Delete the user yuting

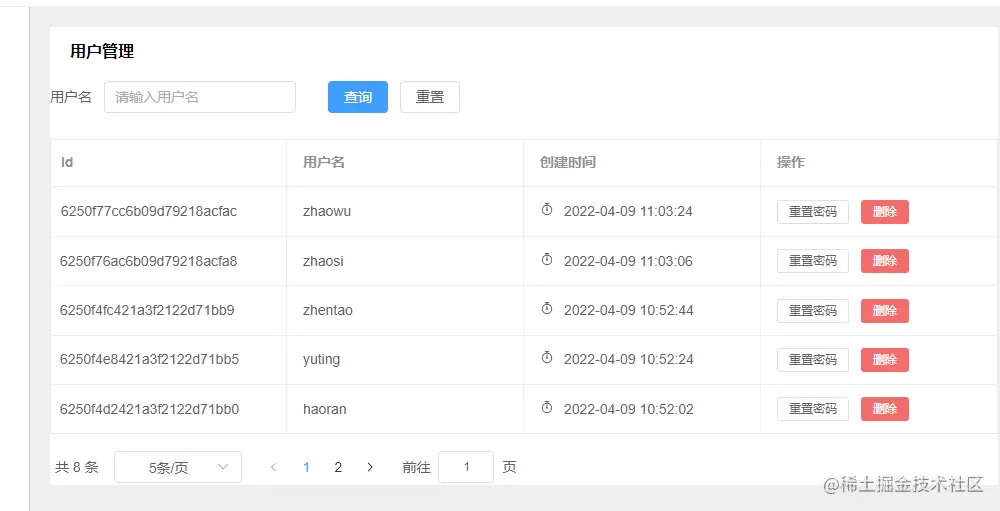pyautogui.click(x=885, y=360)
